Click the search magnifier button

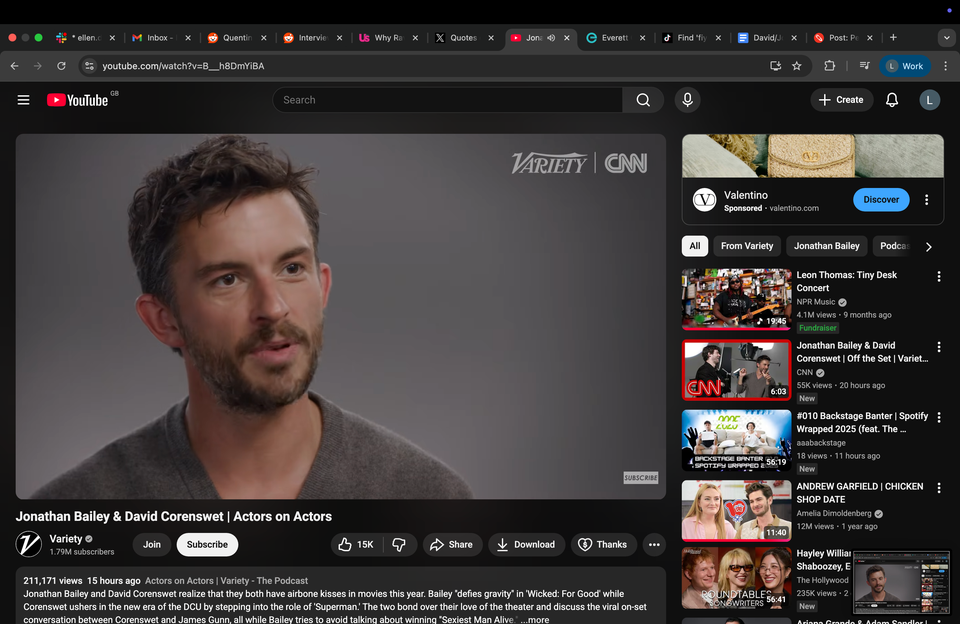pyautogui.click(x=643, y=100)
